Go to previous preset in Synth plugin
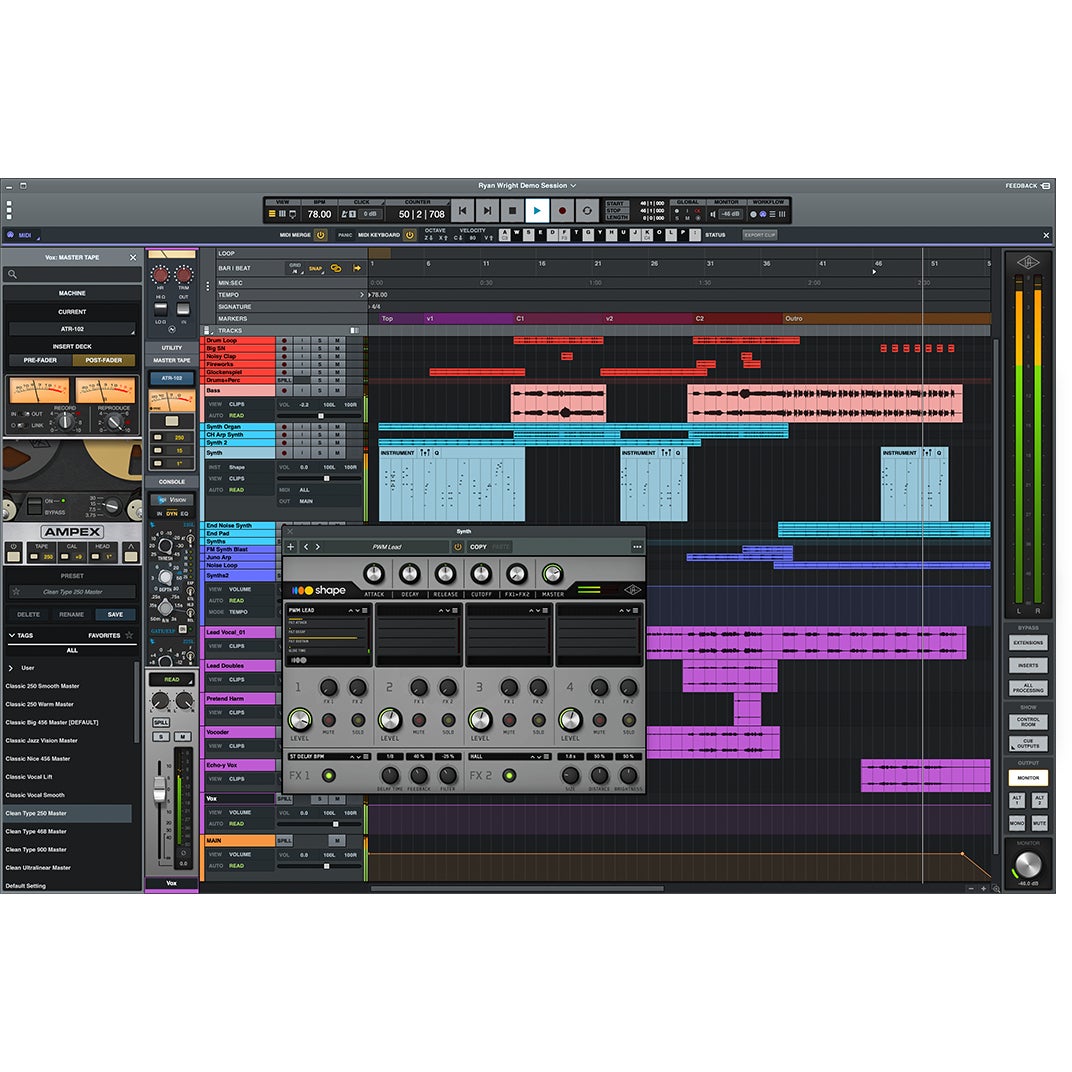 pos(306,547)
